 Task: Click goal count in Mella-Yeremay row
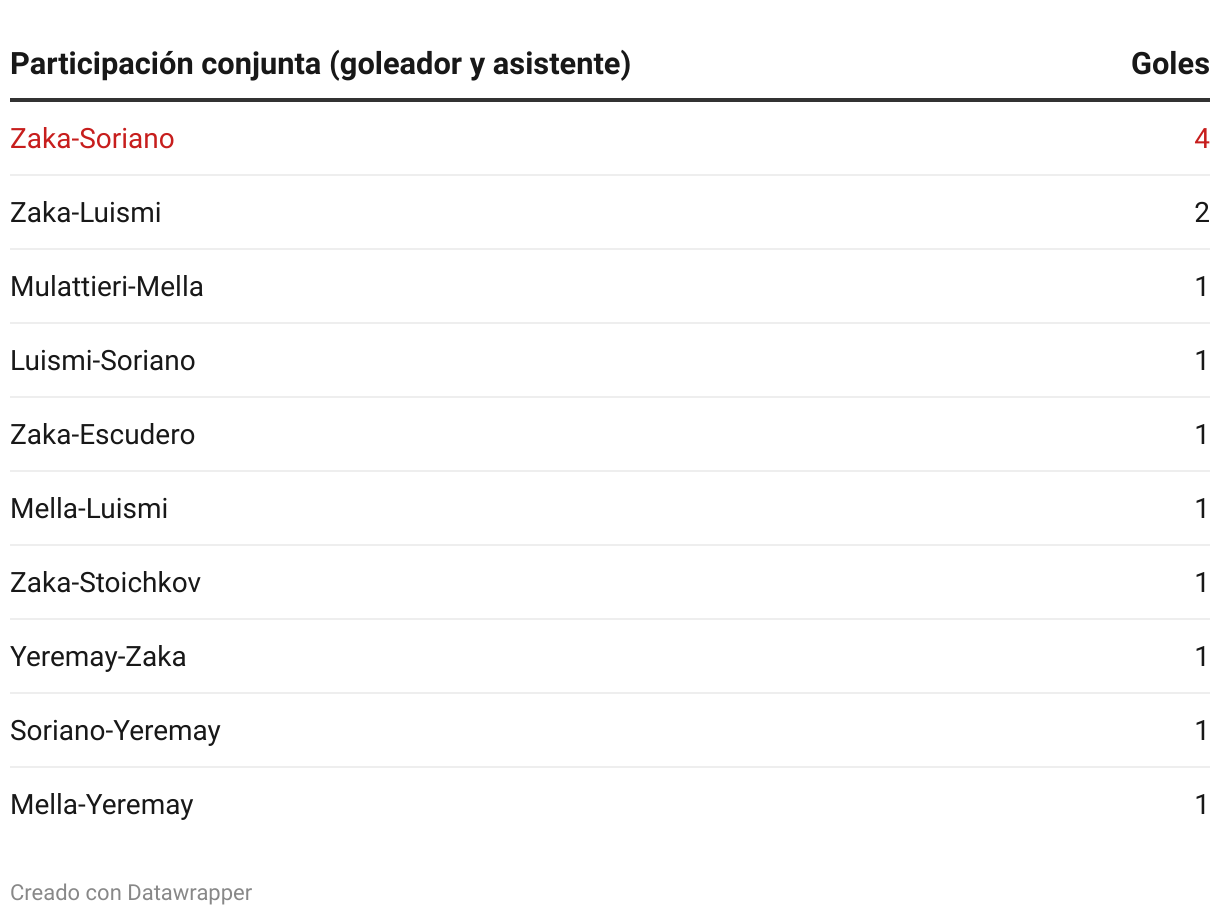1202,805
